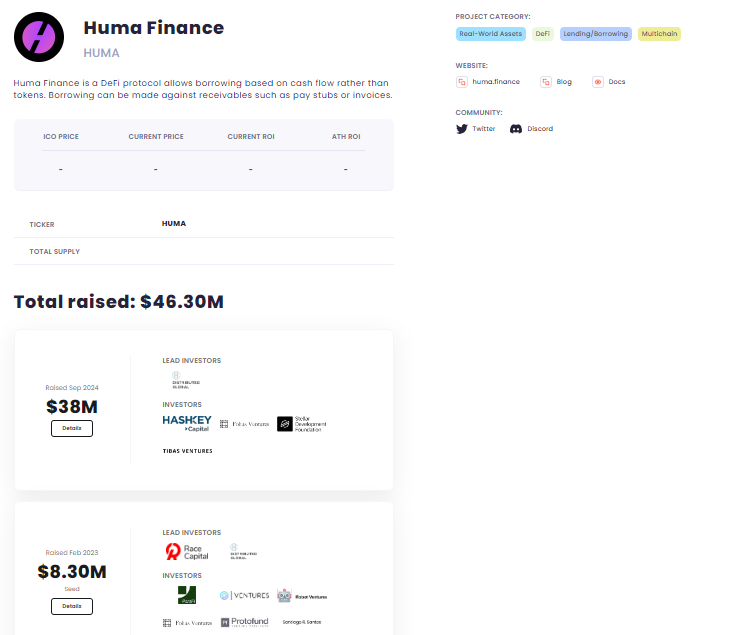Click the Stellar Development Foundation logo
The height and width of the screenshot is (635, 742).
[302, 424]
